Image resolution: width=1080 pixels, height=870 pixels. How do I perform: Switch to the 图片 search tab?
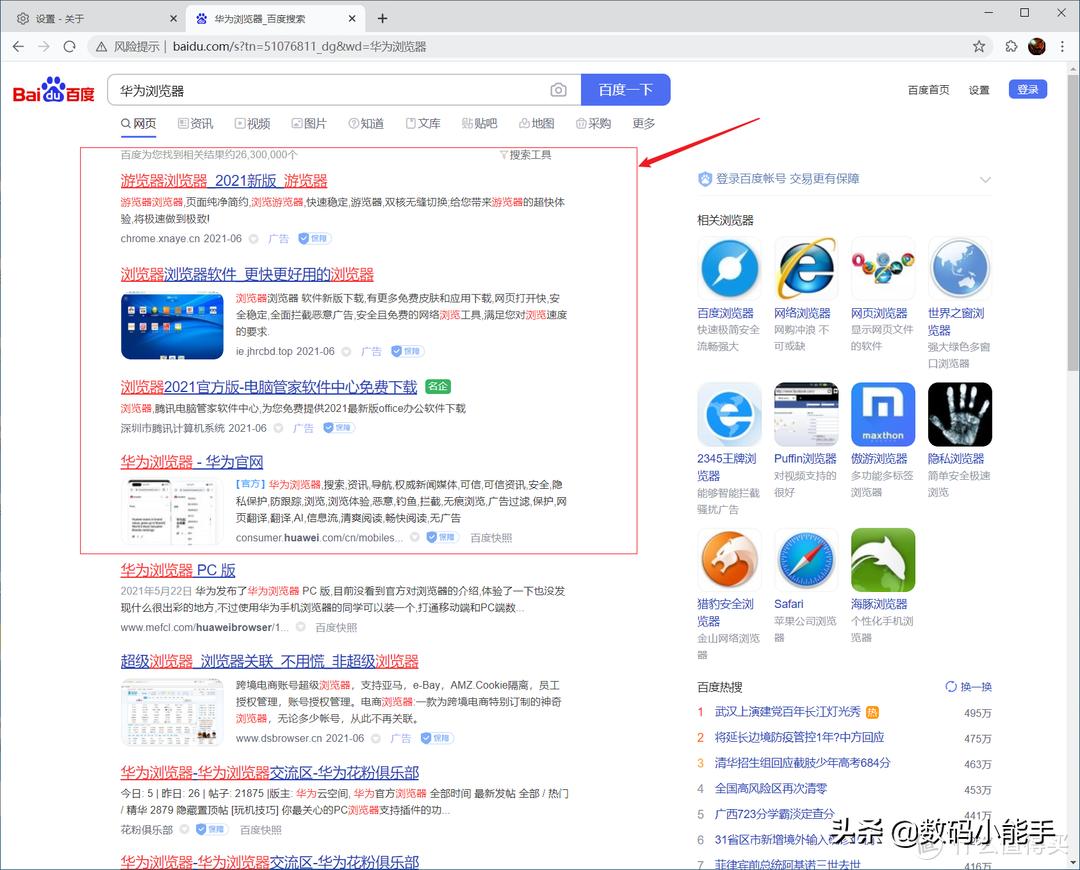(x=310, y=124)
